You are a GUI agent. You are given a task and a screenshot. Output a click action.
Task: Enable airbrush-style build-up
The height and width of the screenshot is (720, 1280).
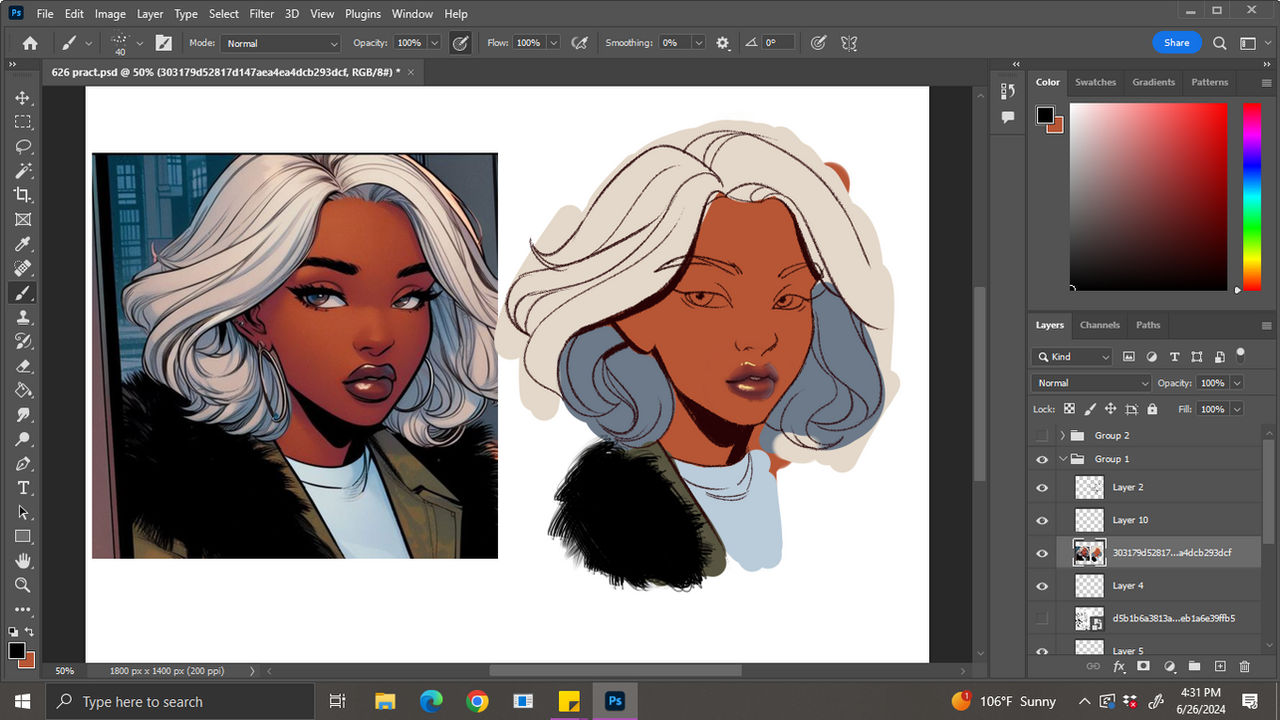[x=578, y=43]
